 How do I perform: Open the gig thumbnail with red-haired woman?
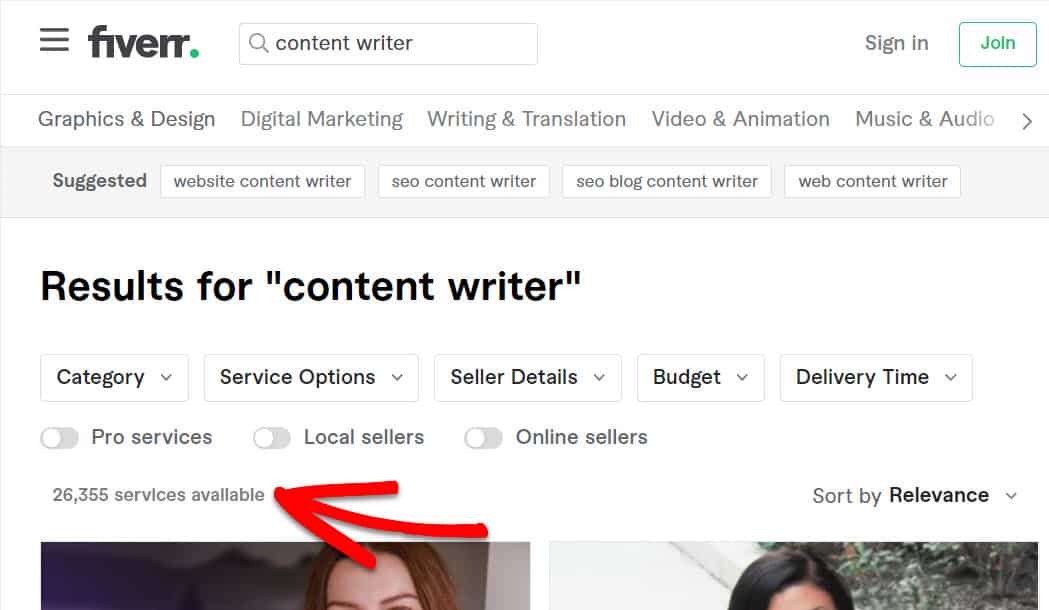coord(285,576)
